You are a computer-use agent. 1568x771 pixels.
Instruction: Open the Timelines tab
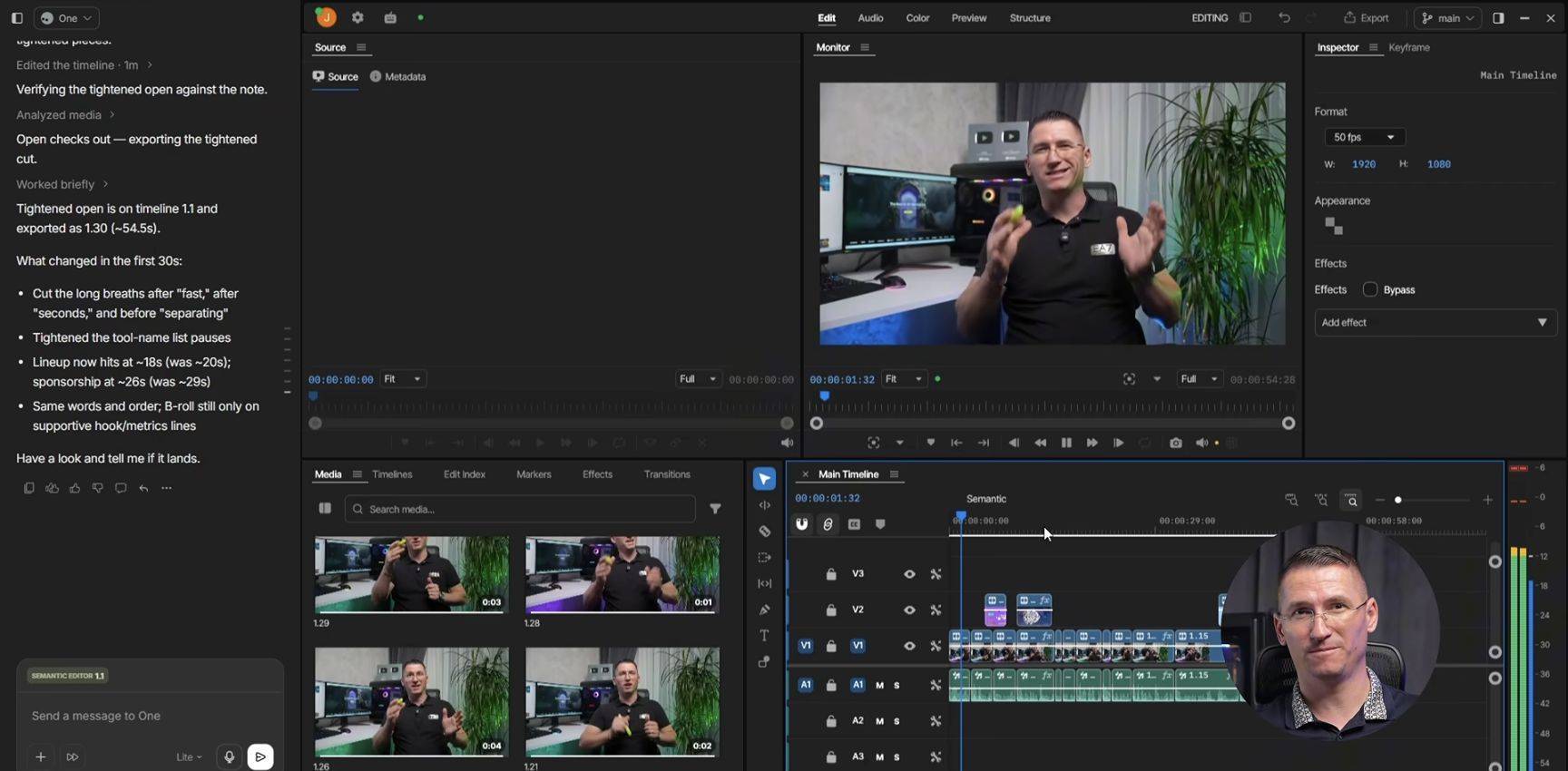392,474
